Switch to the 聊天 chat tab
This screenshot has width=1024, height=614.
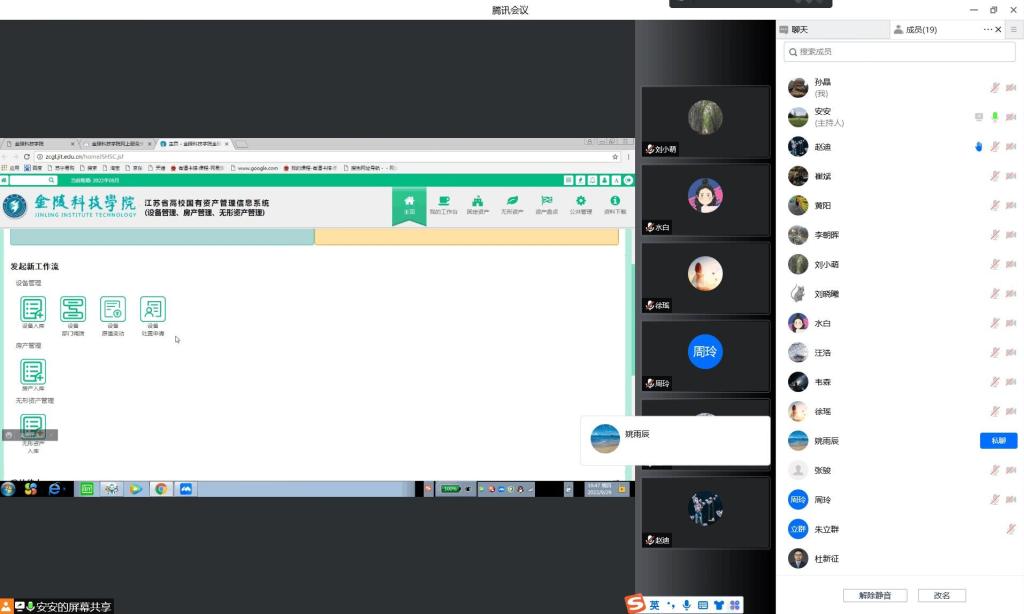(x=800, y=30)
